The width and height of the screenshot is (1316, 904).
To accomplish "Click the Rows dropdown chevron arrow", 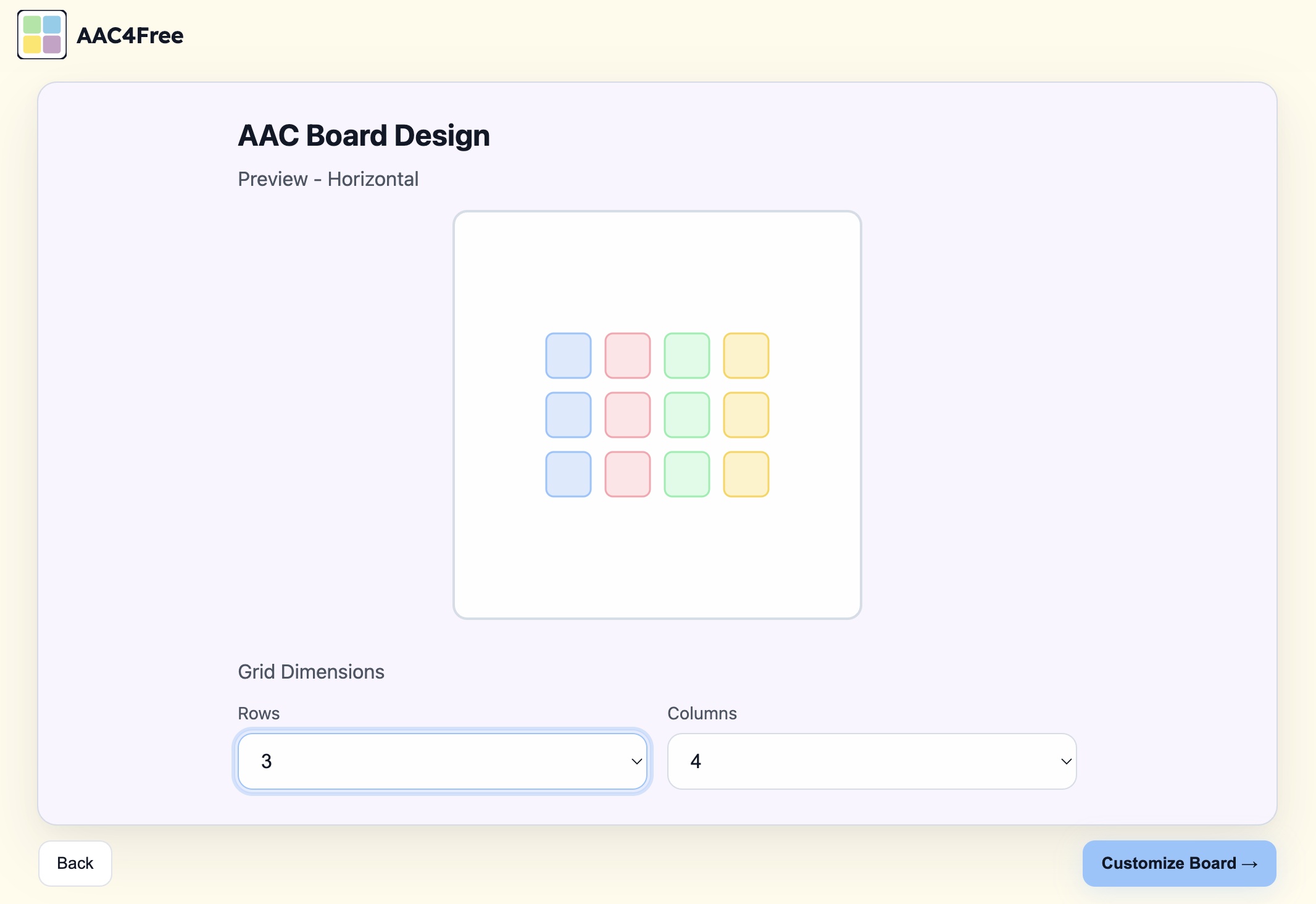I will tap(636, 761).
